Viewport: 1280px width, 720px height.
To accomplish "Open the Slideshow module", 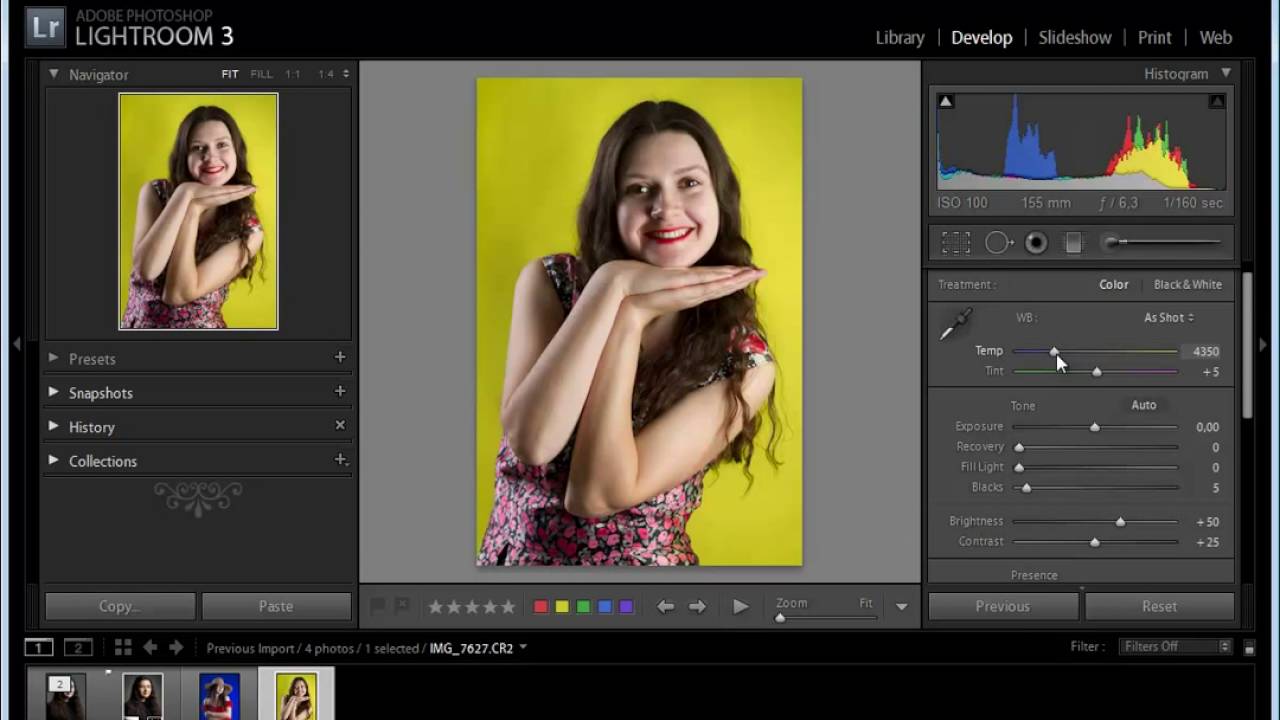I will (1074, 37).
